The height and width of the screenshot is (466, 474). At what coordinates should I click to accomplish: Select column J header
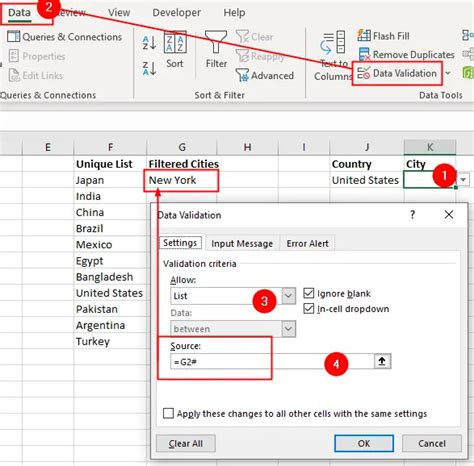click(x=367, y=147)
